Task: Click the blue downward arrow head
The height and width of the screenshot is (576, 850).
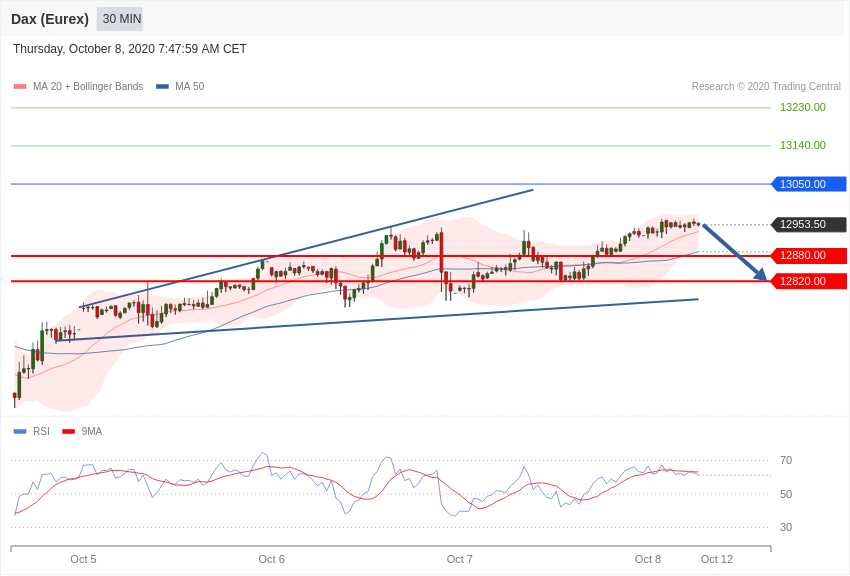Action: (x=761, y=274)
